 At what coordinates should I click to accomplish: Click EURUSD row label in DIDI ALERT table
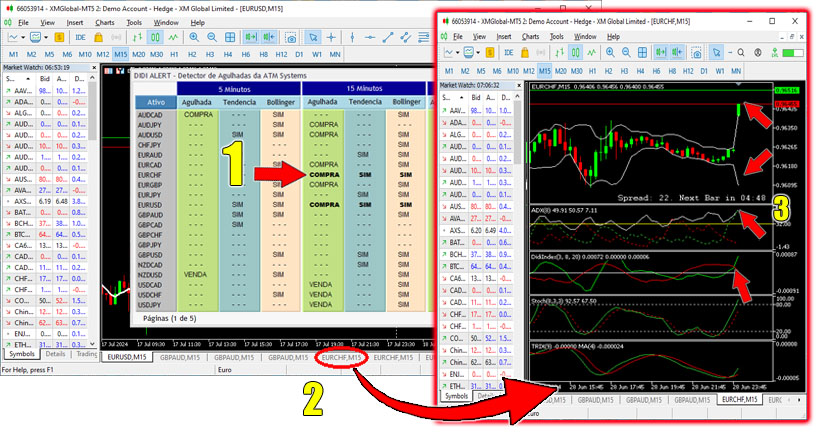click(x=150, y=205)
